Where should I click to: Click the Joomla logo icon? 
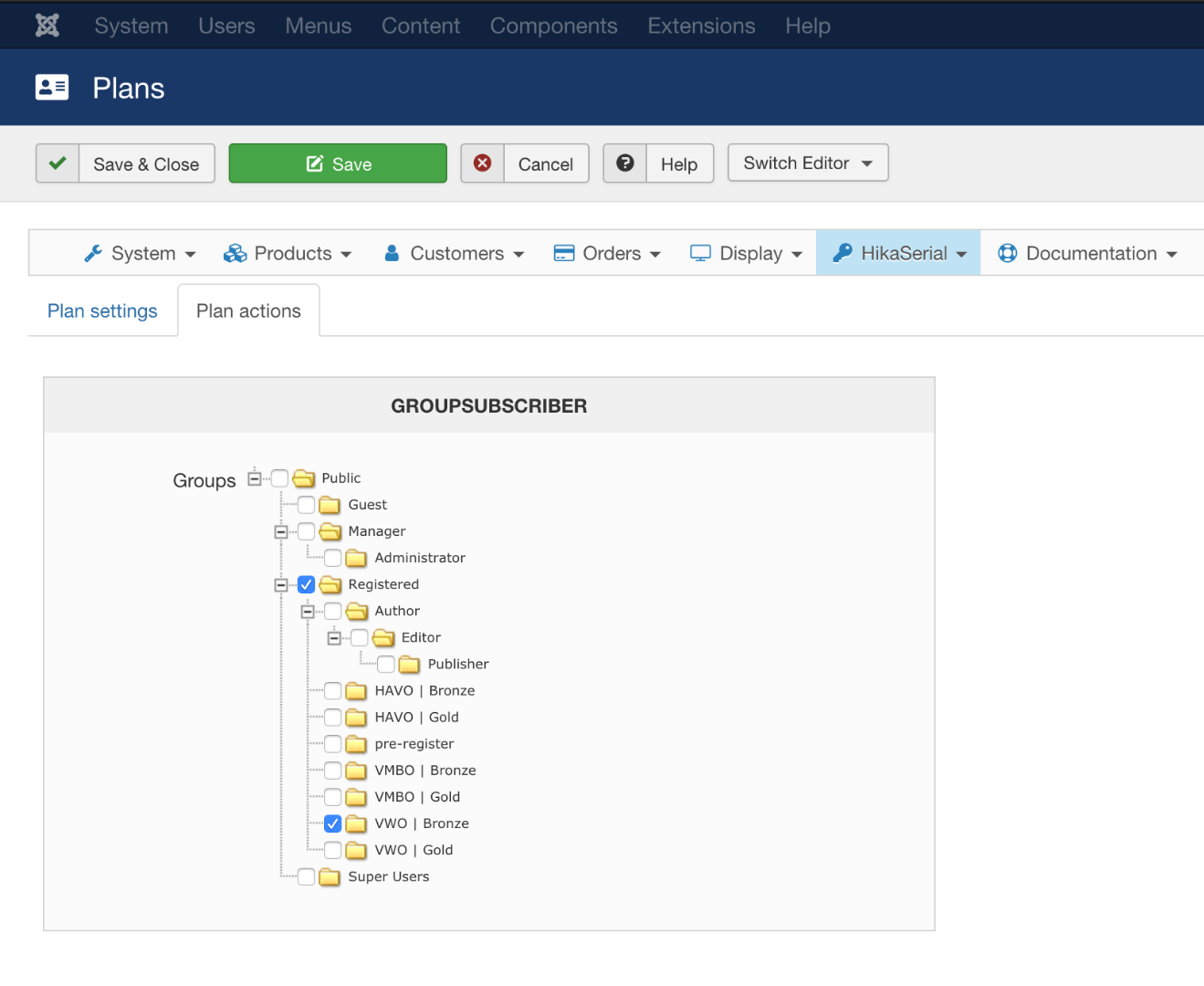(x=47, y=26)
